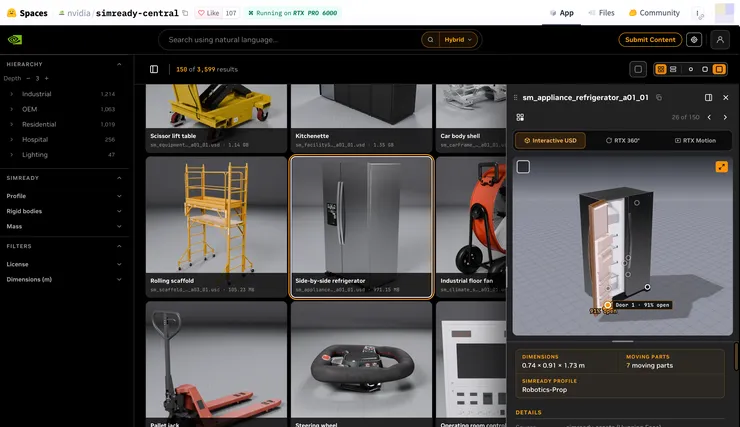
Task: Collapse the Filters section
Action: [x=119, y=246]
